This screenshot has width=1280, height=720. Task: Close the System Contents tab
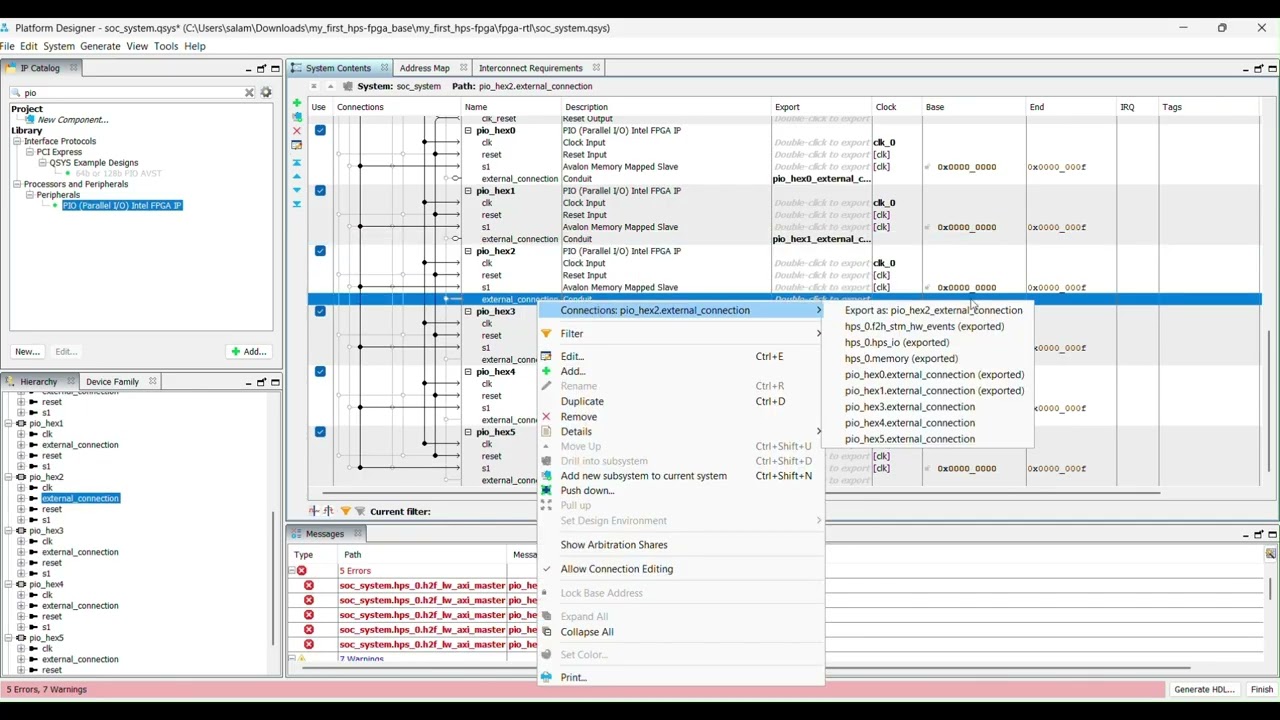click(x=384, y=68)
